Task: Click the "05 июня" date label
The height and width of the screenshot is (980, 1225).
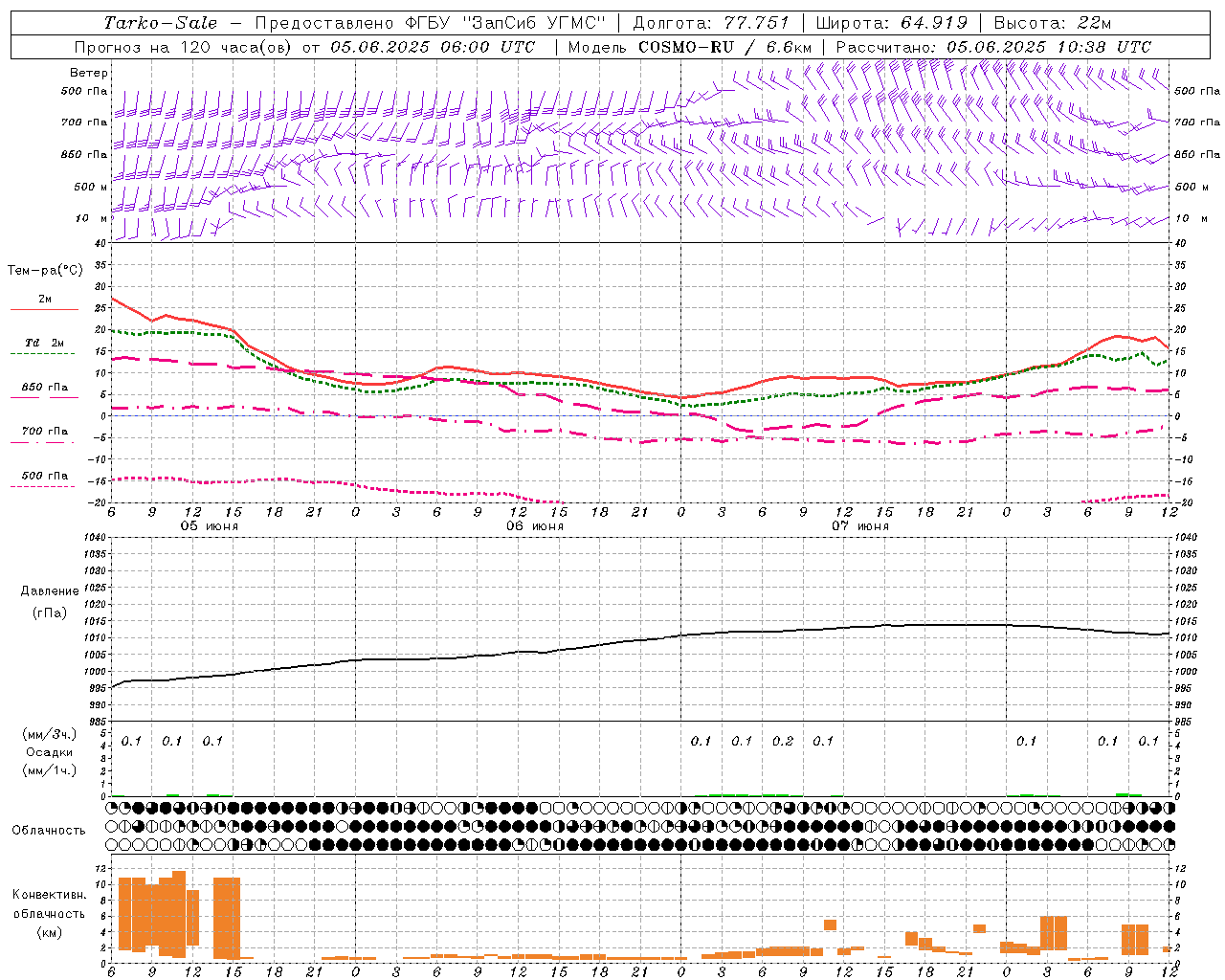Action: [210, 526]
